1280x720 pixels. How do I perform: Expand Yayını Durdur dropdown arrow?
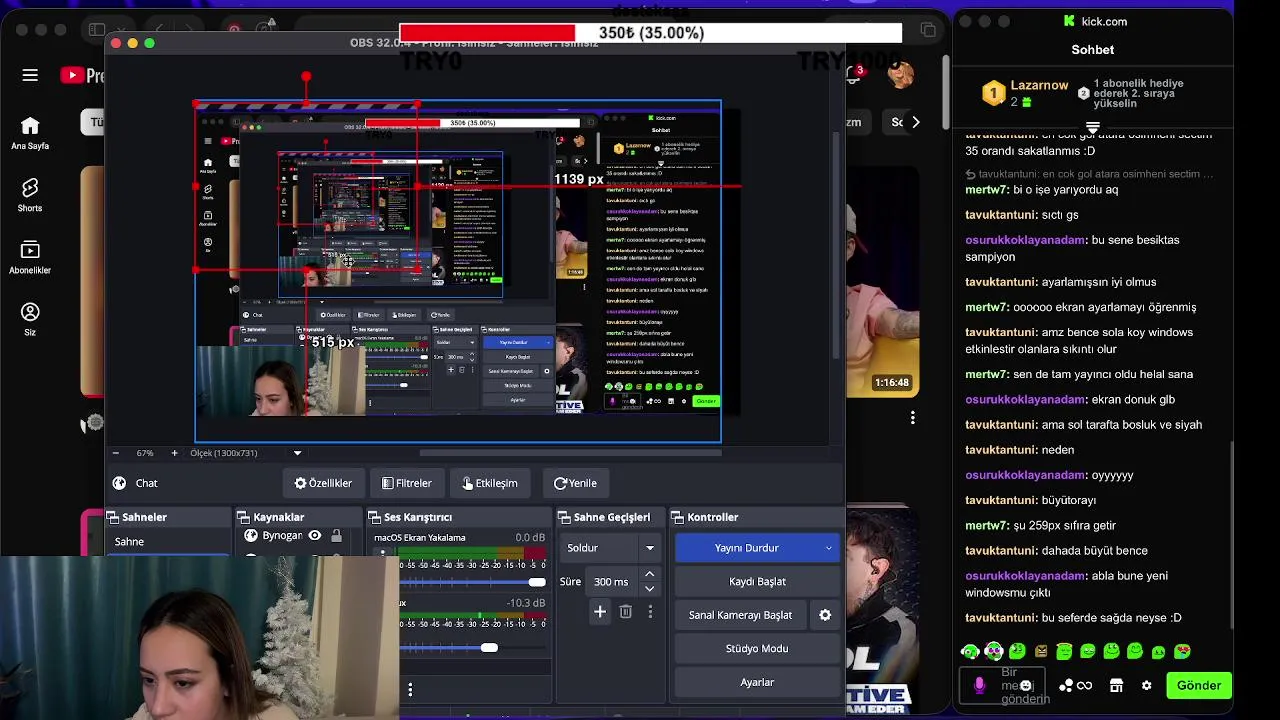pyautogui.click(x=828, y=548)
